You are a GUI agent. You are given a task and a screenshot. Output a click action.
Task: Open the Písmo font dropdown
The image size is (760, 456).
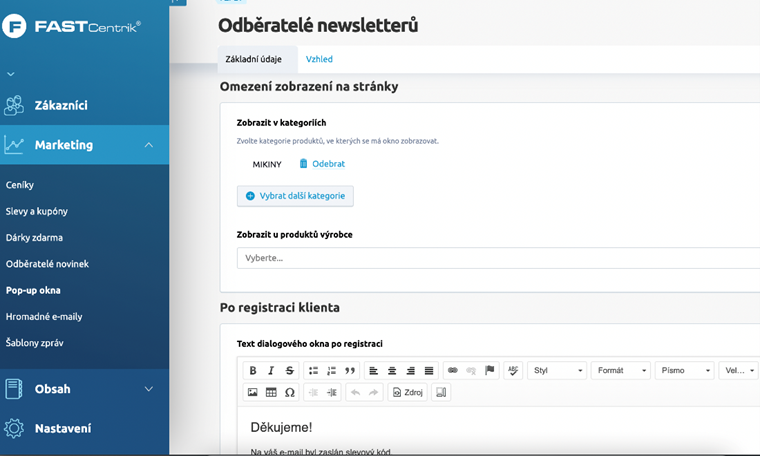tap(684, 371)
